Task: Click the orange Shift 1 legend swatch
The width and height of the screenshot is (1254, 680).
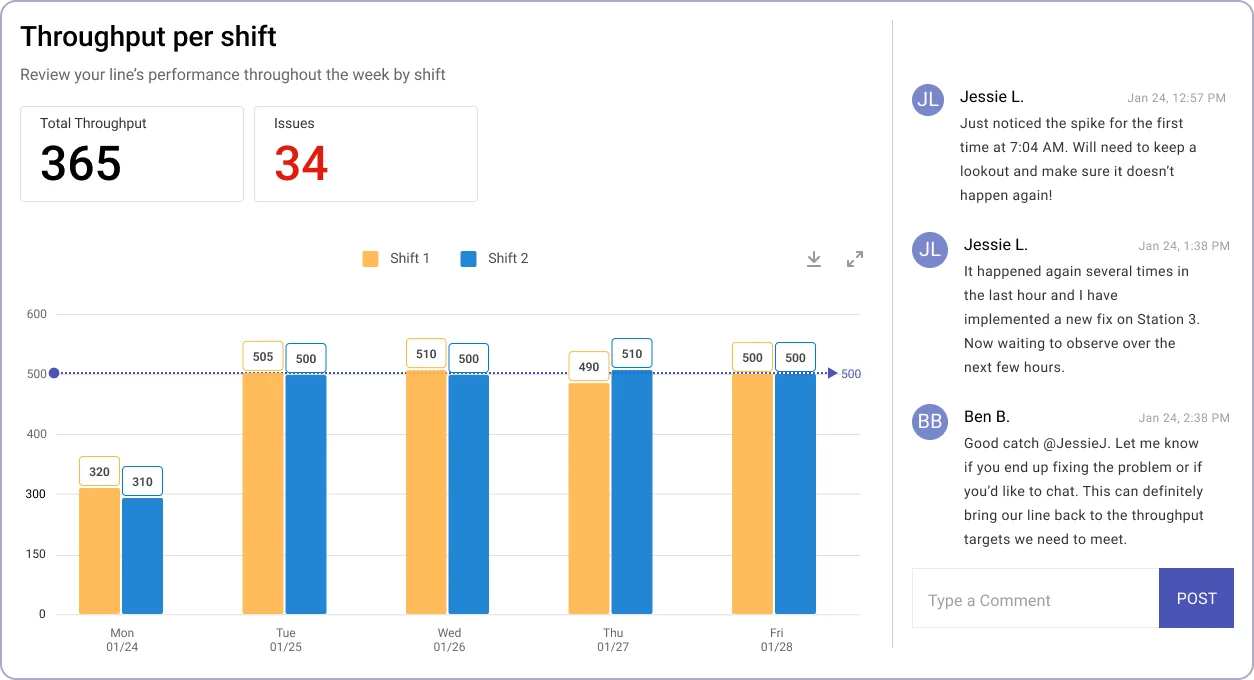Action: 370,258
